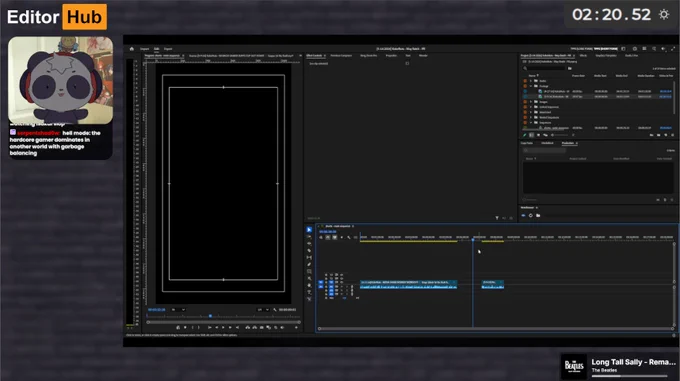The image size is (680, 381).
Task: Toggle V1 track targeting button
Action: click(x=331, y=282)
